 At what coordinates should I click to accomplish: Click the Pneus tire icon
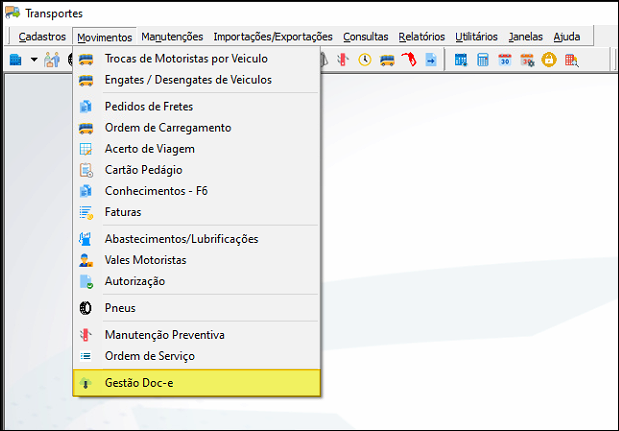86,308
